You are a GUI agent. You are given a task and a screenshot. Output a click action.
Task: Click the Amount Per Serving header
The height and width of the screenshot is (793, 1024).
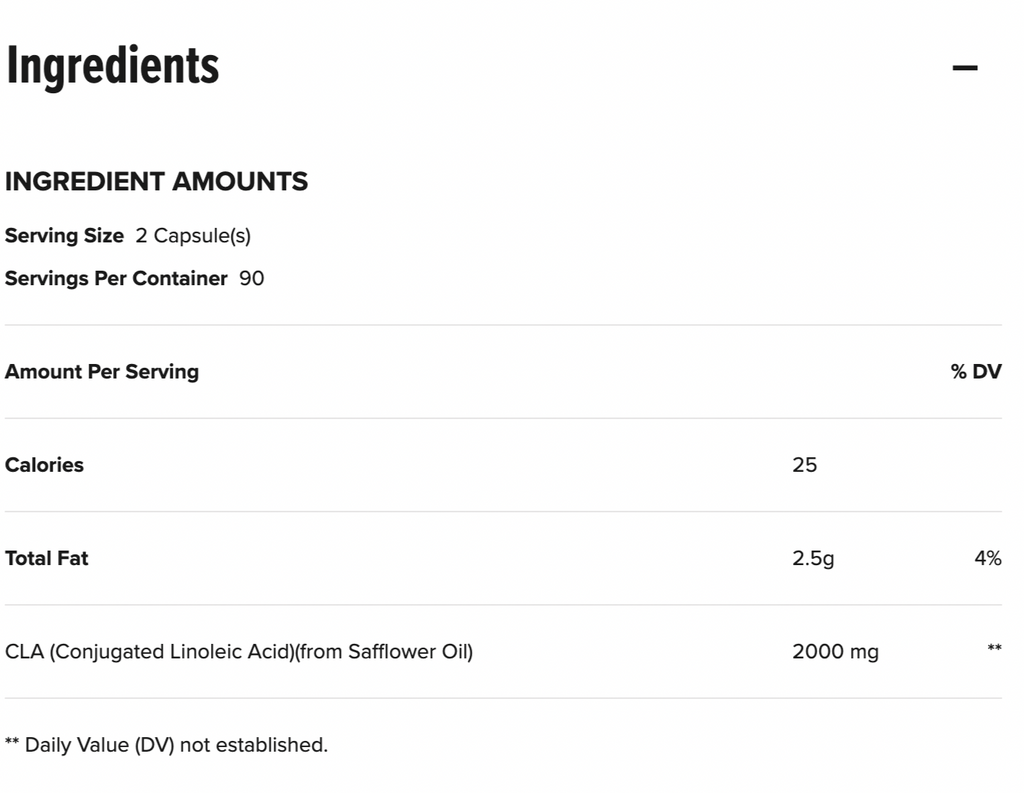(x=102, y=372)
